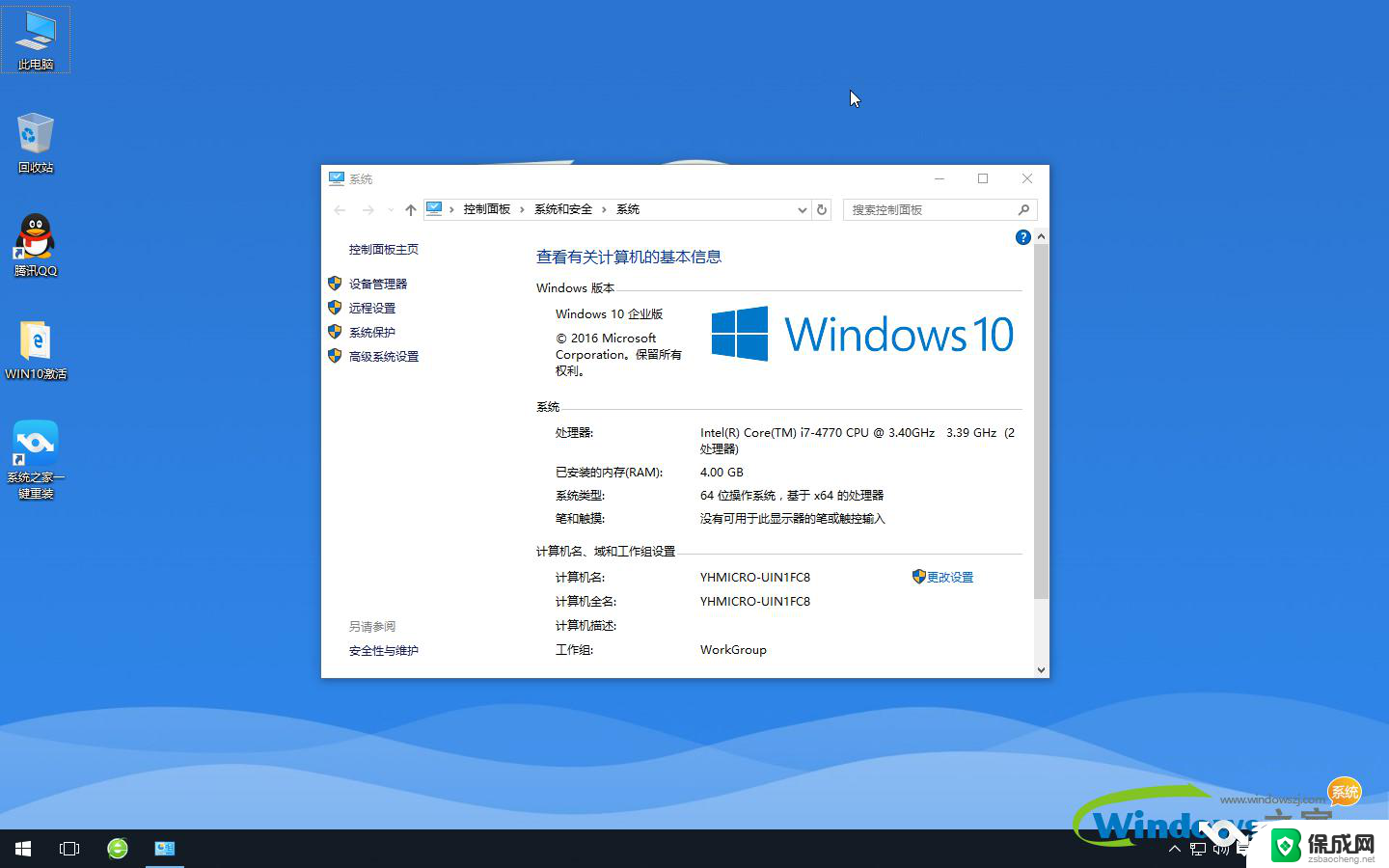The image size is (1389, 868).
Task: Click the scroll up arrow of System window
Action: coord(1041,236)
